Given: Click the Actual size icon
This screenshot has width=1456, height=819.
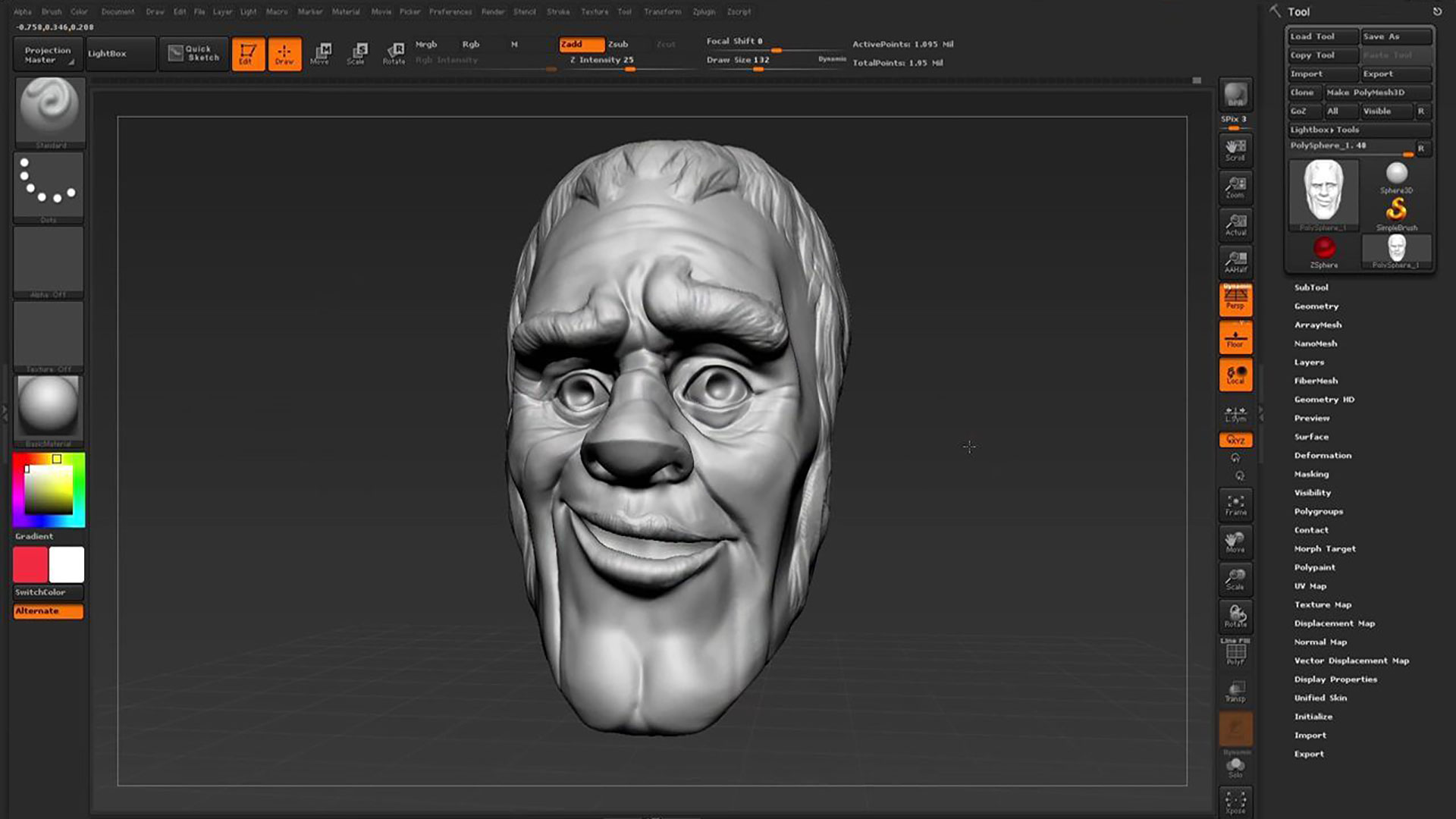Looking at the screenshot, I should pyautogui.click(x=1235, y=224).
